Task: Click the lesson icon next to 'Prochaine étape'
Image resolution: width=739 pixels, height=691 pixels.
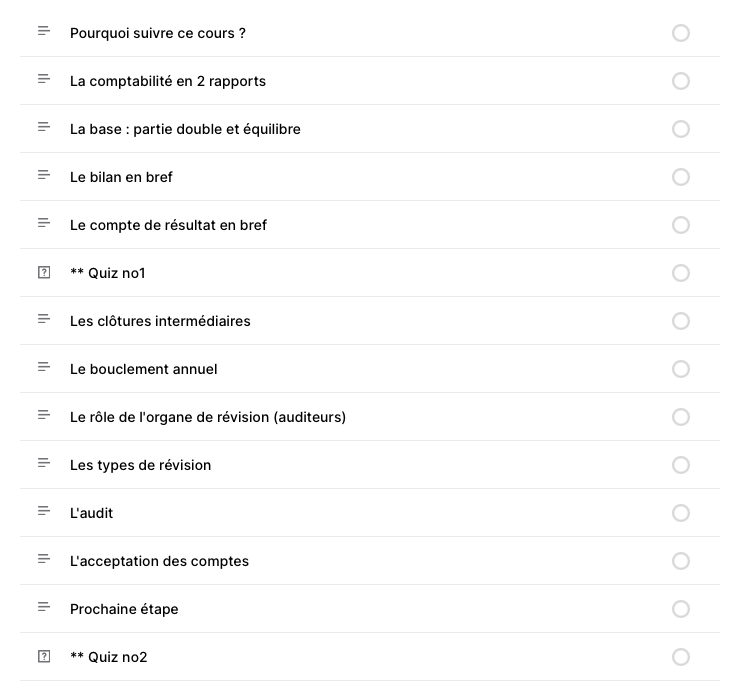Action: (x=44, y=608)
